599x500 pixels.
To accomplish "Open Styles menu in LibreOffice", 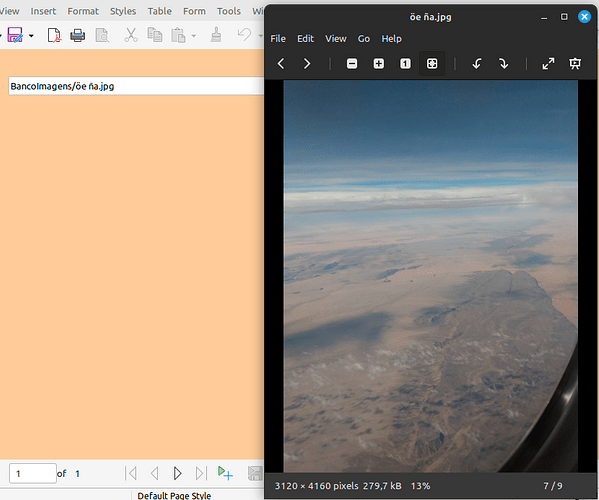I will (x=123, y=11).
